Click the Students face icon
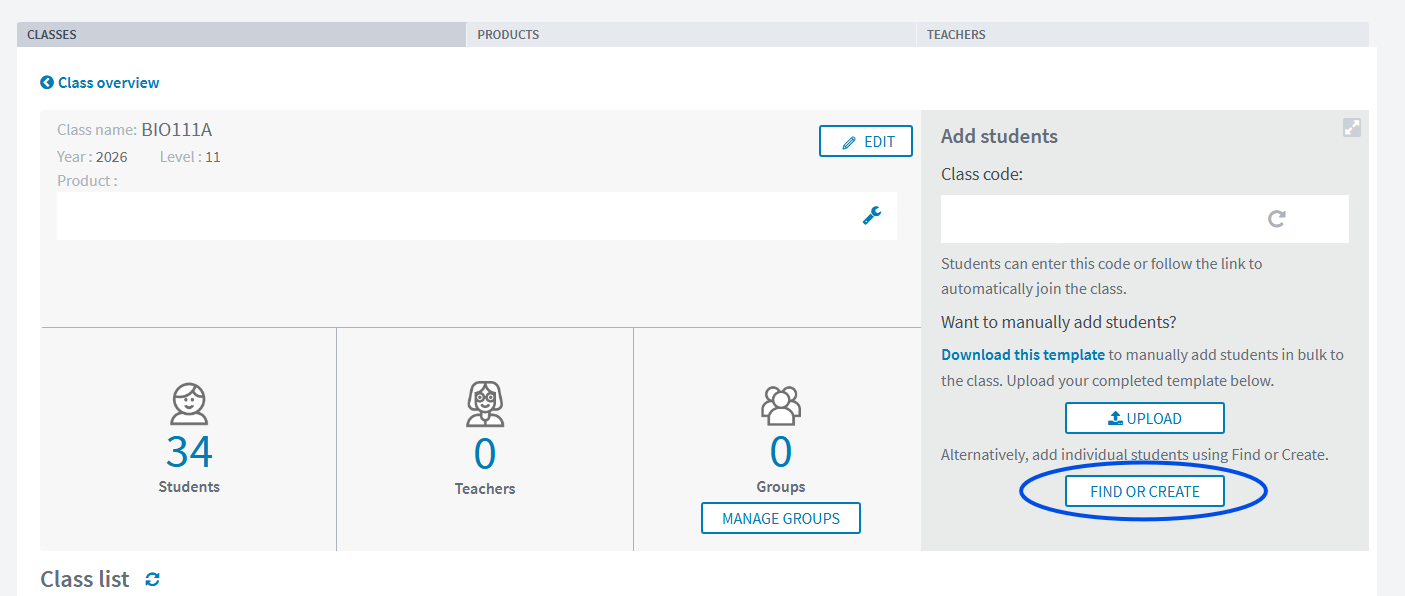1405x596 pixels. 189,404
